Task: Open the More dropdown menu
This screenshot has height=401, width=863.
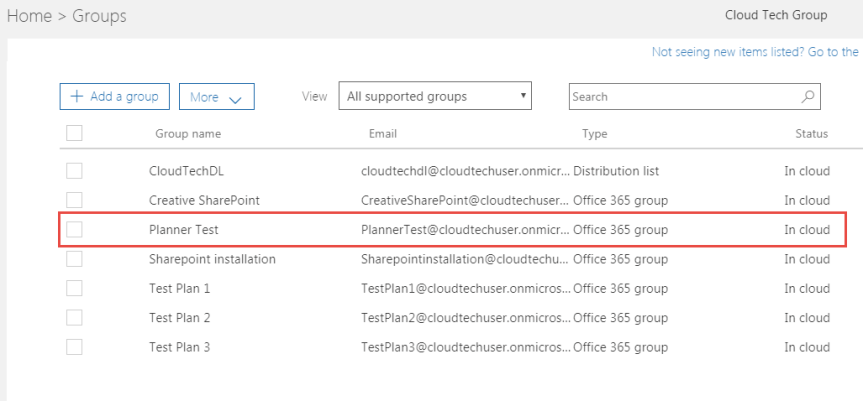Action: pos(216,97)
